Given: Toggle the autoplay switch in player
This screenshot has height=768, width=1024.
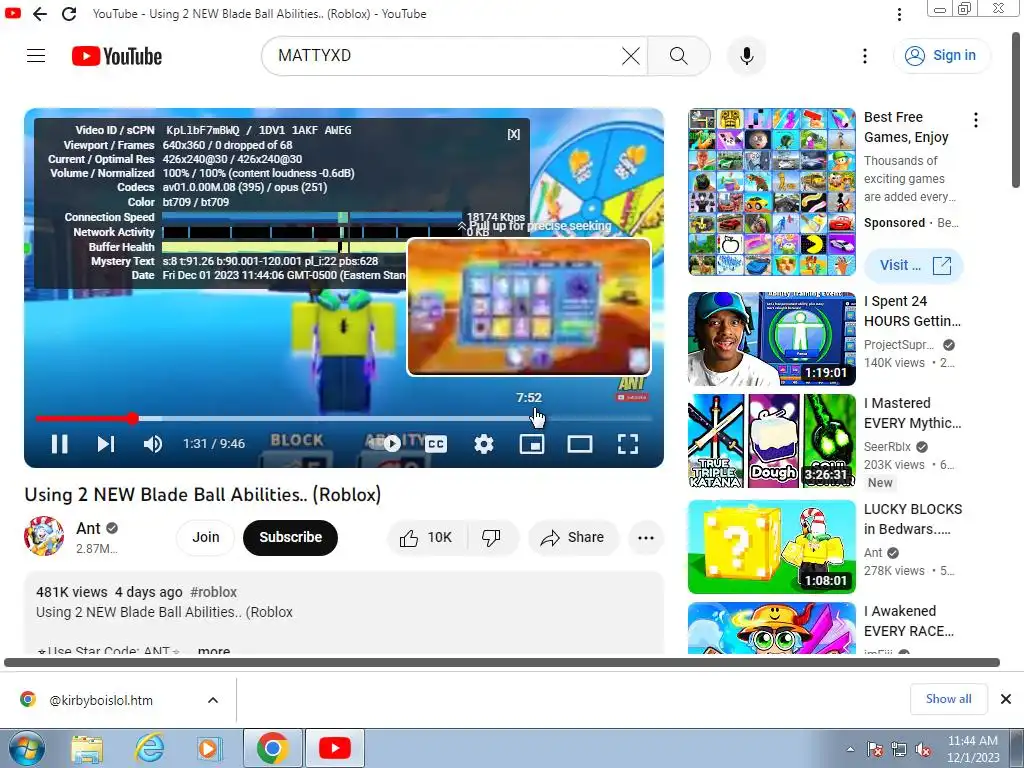Looking at the screenshot, I should tap(384, 444).
